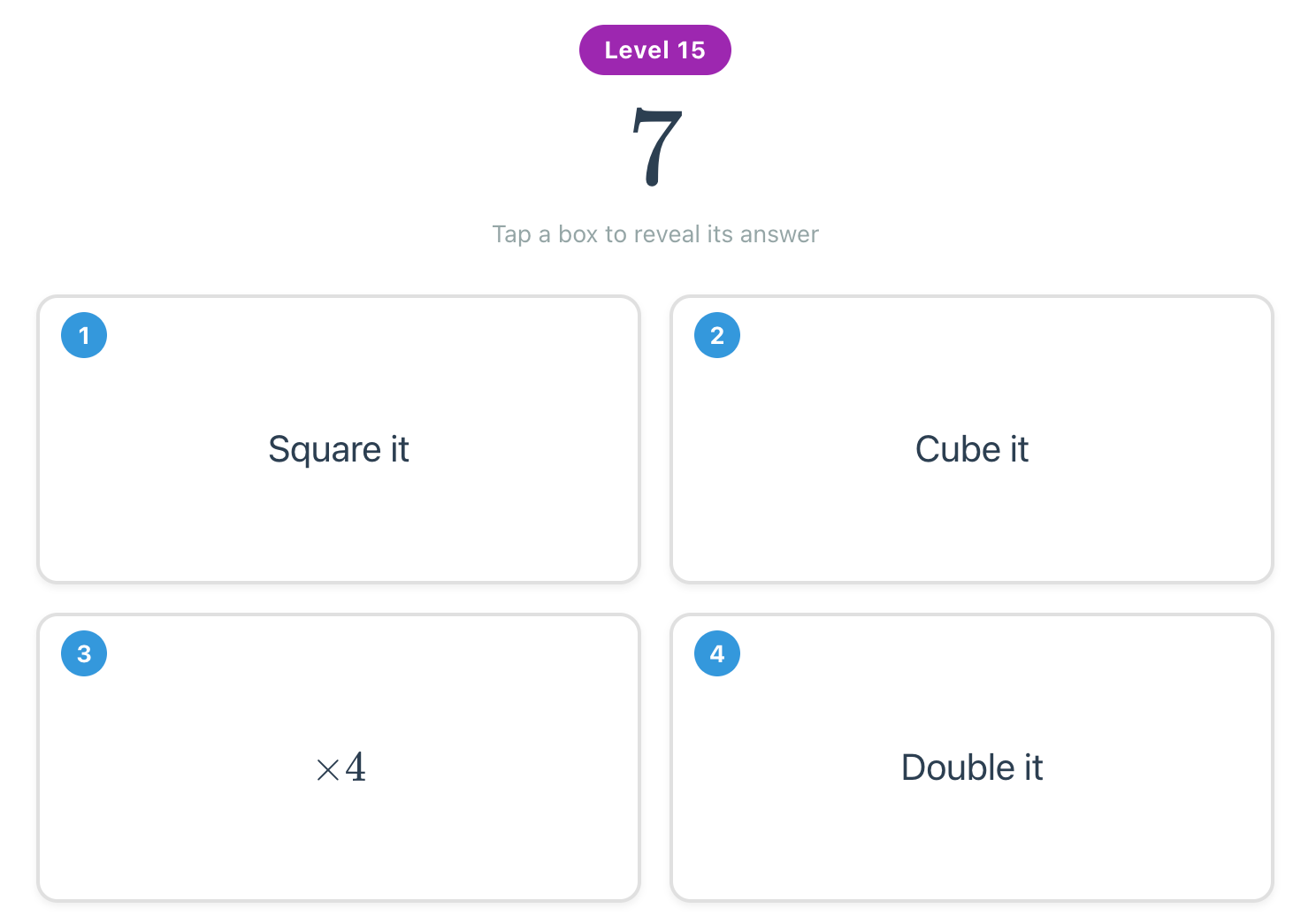Image resolution: width=1316 pixels, height=916 pixels.
Task: Select the 'Square it' label text
Action: pos(339,449)
